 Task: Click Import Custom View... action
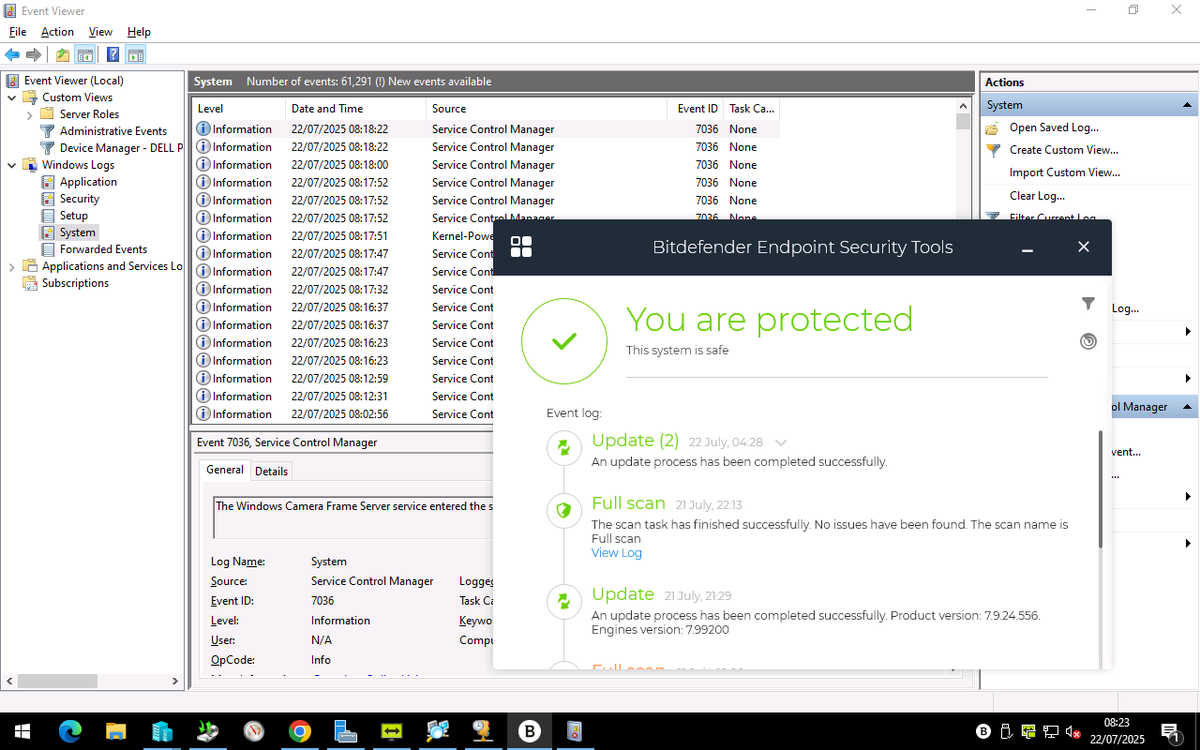click(1065, 172)
